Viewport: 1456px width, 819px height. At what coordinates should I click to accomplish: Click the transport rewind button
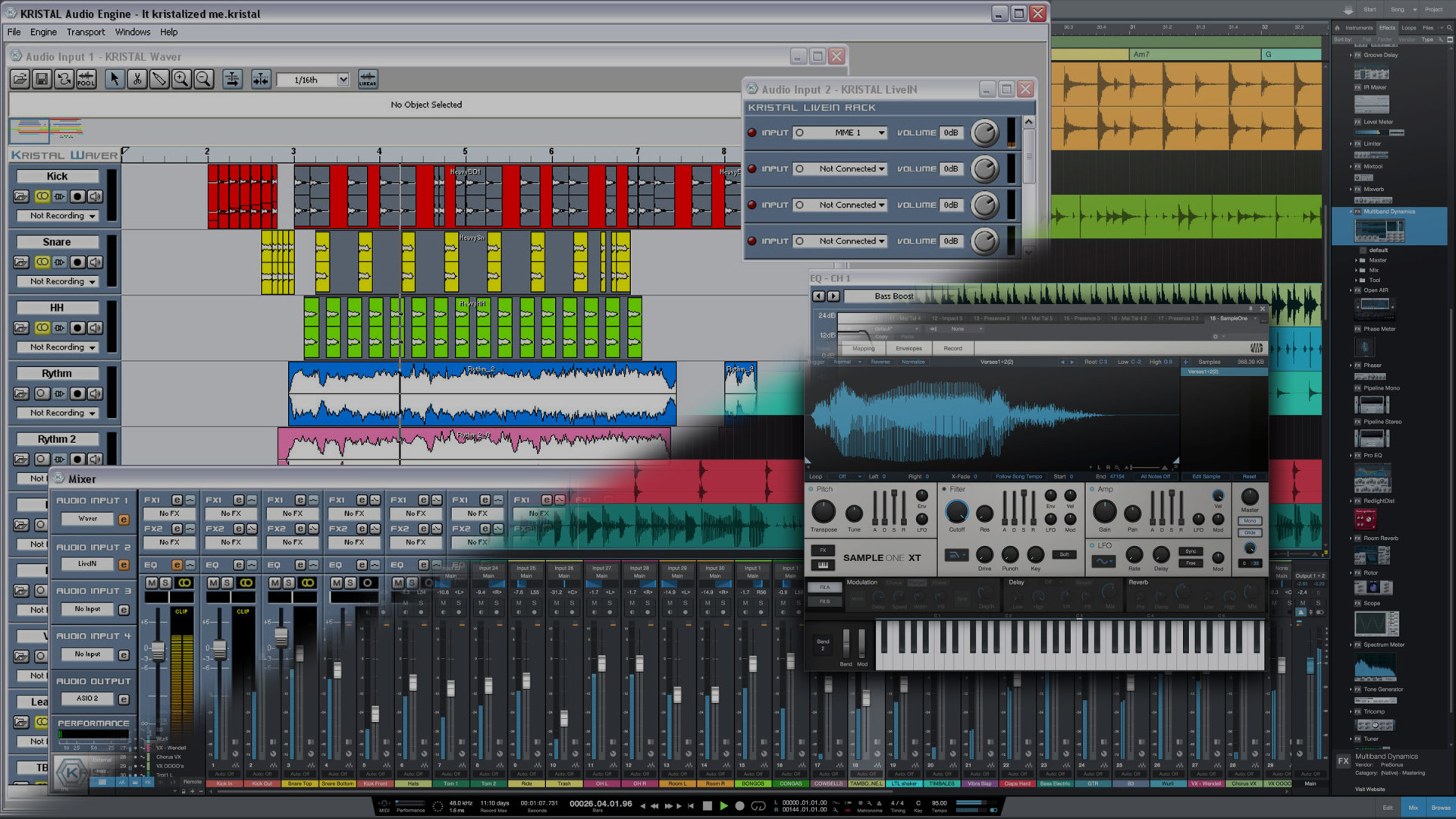[x=654, y=806]
